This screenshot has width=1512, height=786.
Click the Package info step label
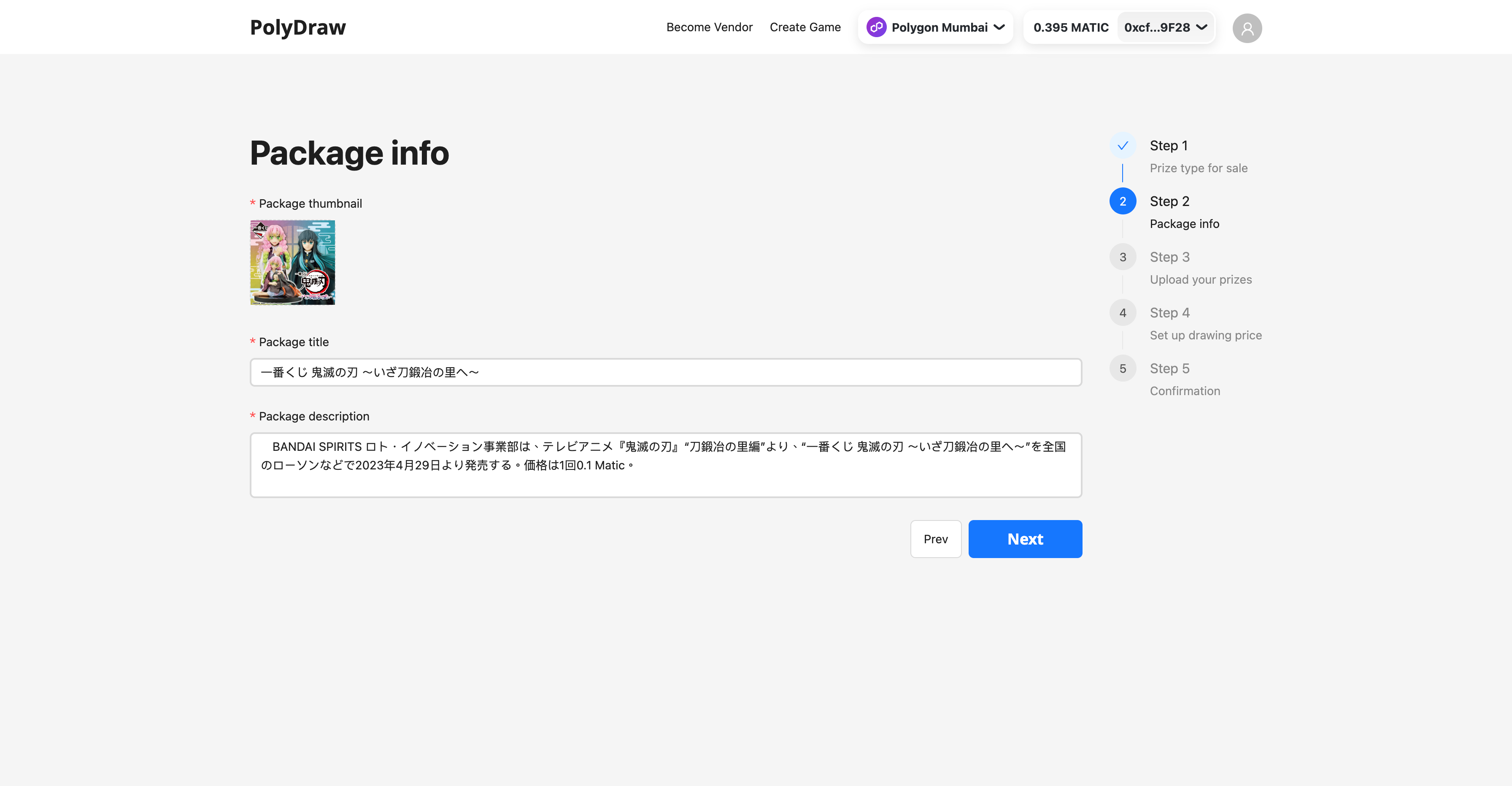1185,224
